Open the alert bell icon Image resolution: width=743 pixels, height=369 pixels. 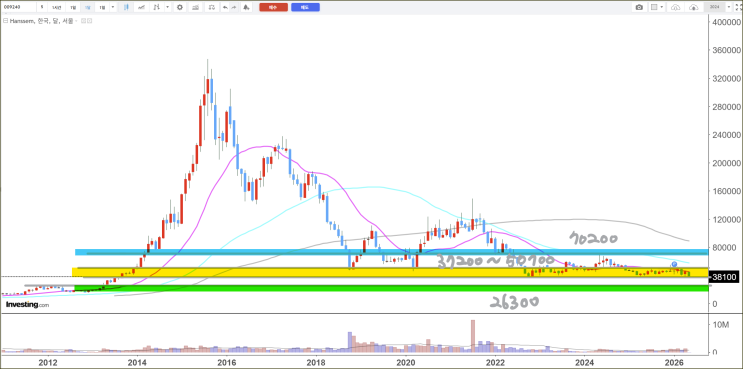[246, 7]
